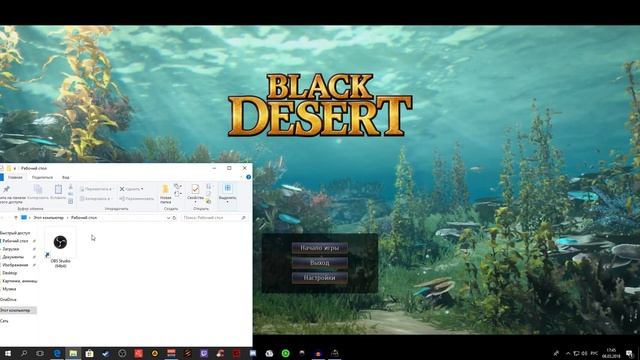Switch to the Поделиться ribbon tab

coord(42,178)
